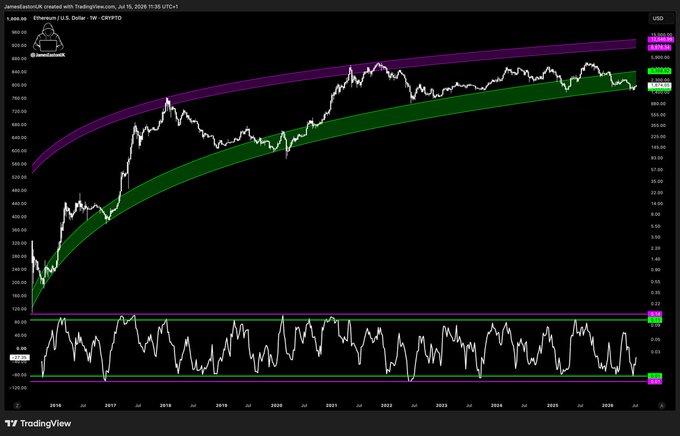Click the 2016 time axis label
This screenshot has width=680, height=436.
[56, 406]
